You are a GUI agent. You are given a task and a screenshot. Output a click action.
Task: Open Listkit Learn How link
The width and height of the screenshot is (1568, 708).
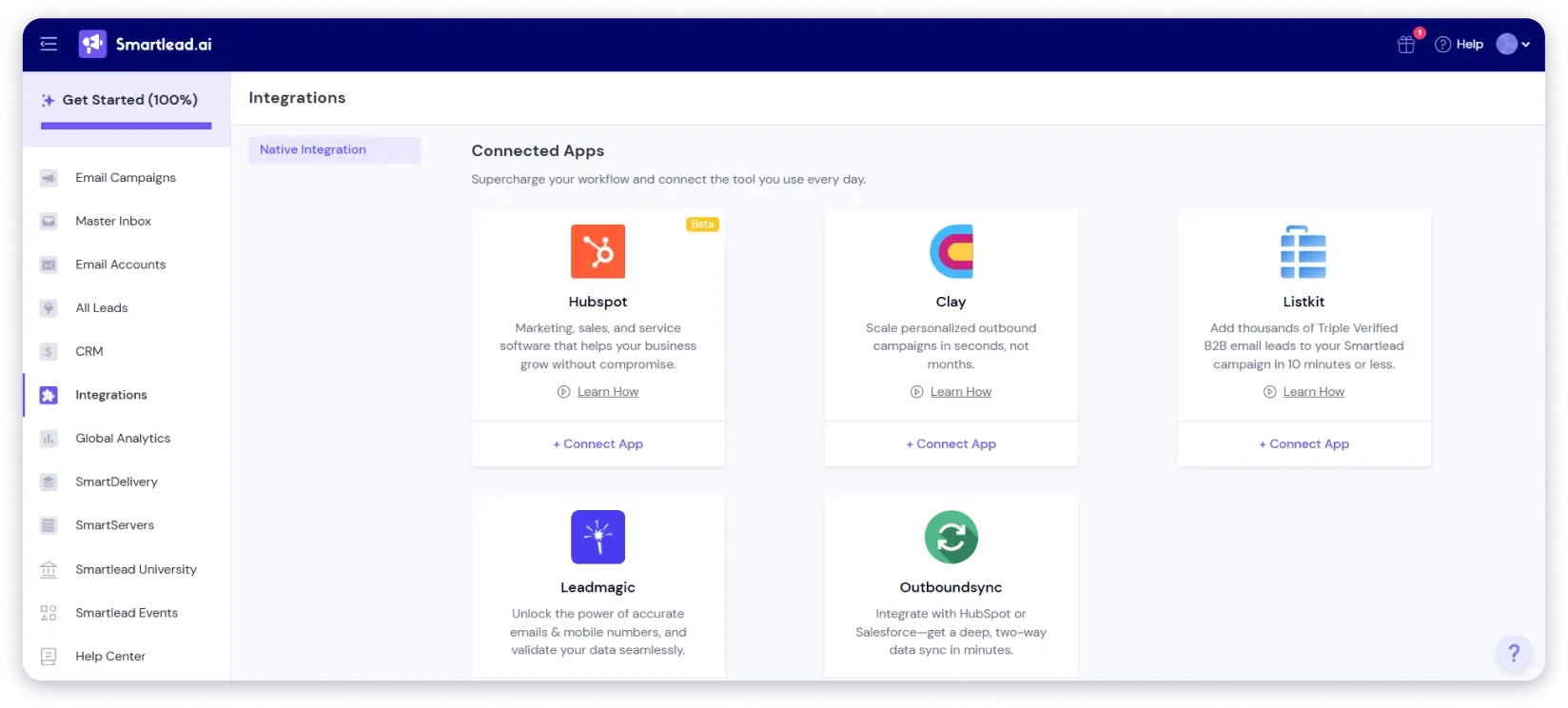(1313, 392)
